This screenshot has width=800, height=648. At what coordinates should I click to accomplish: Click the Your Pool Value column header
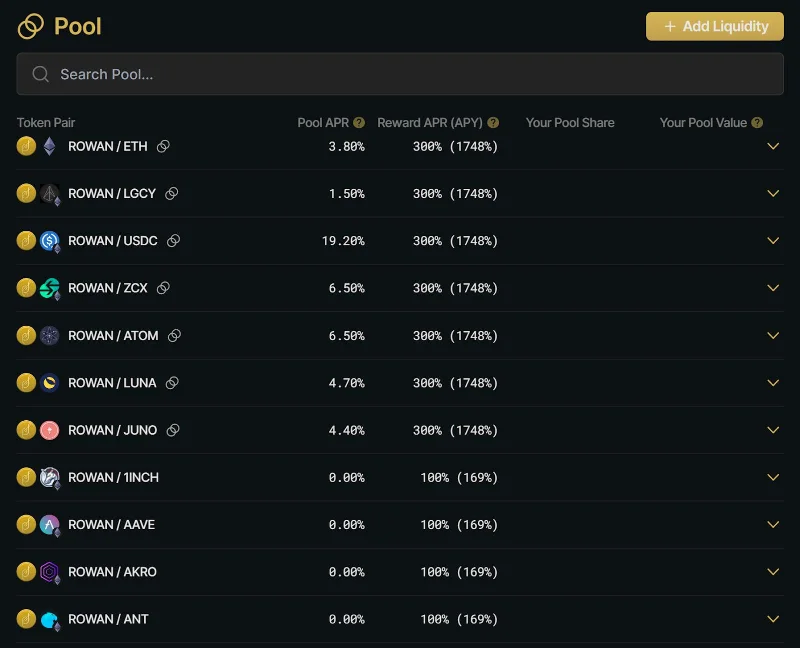tap(703, 122)
